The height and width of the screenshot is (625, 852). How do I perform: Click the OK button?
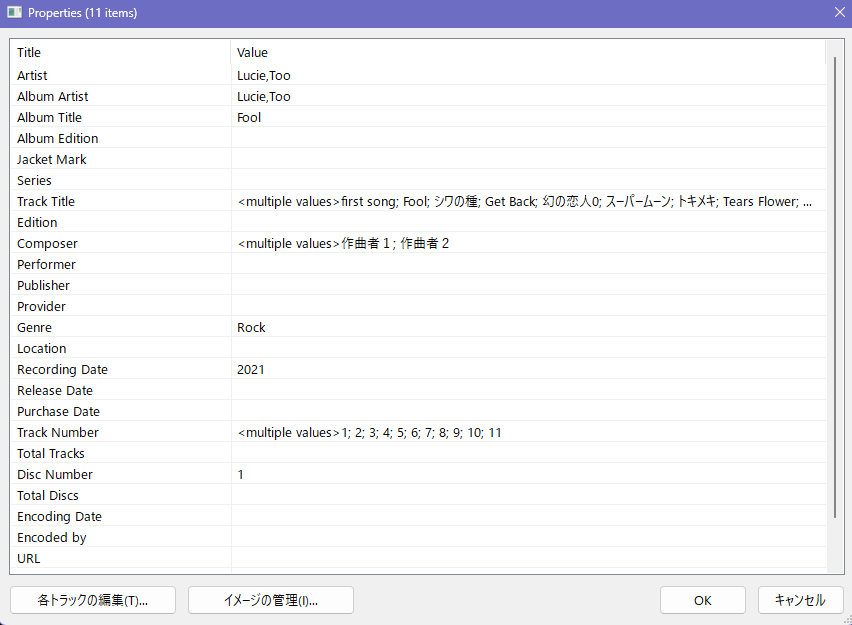(x=702, y=600)
